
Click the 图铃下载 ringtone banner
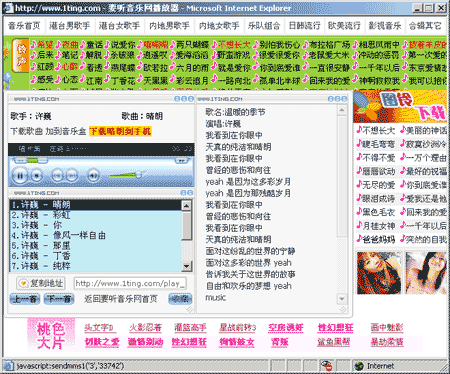pyautogui.click(x=400, y=106)
